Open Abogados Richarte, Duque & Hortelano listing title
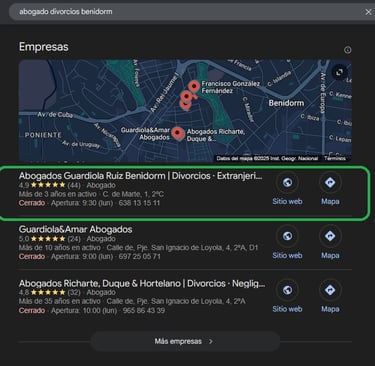The height and width of the screenshot is (366, 375). pos(142,283)
